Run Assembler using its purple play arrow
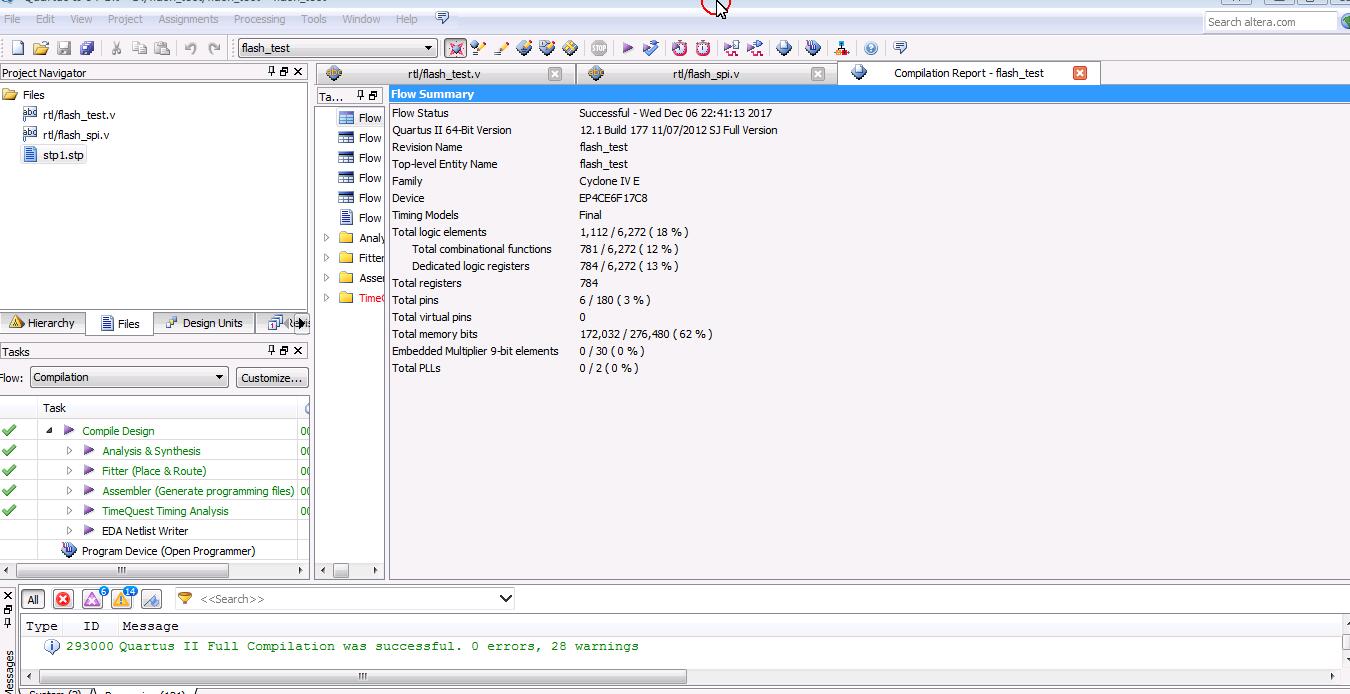This screenshot has height=694, width=1350. 89,491
